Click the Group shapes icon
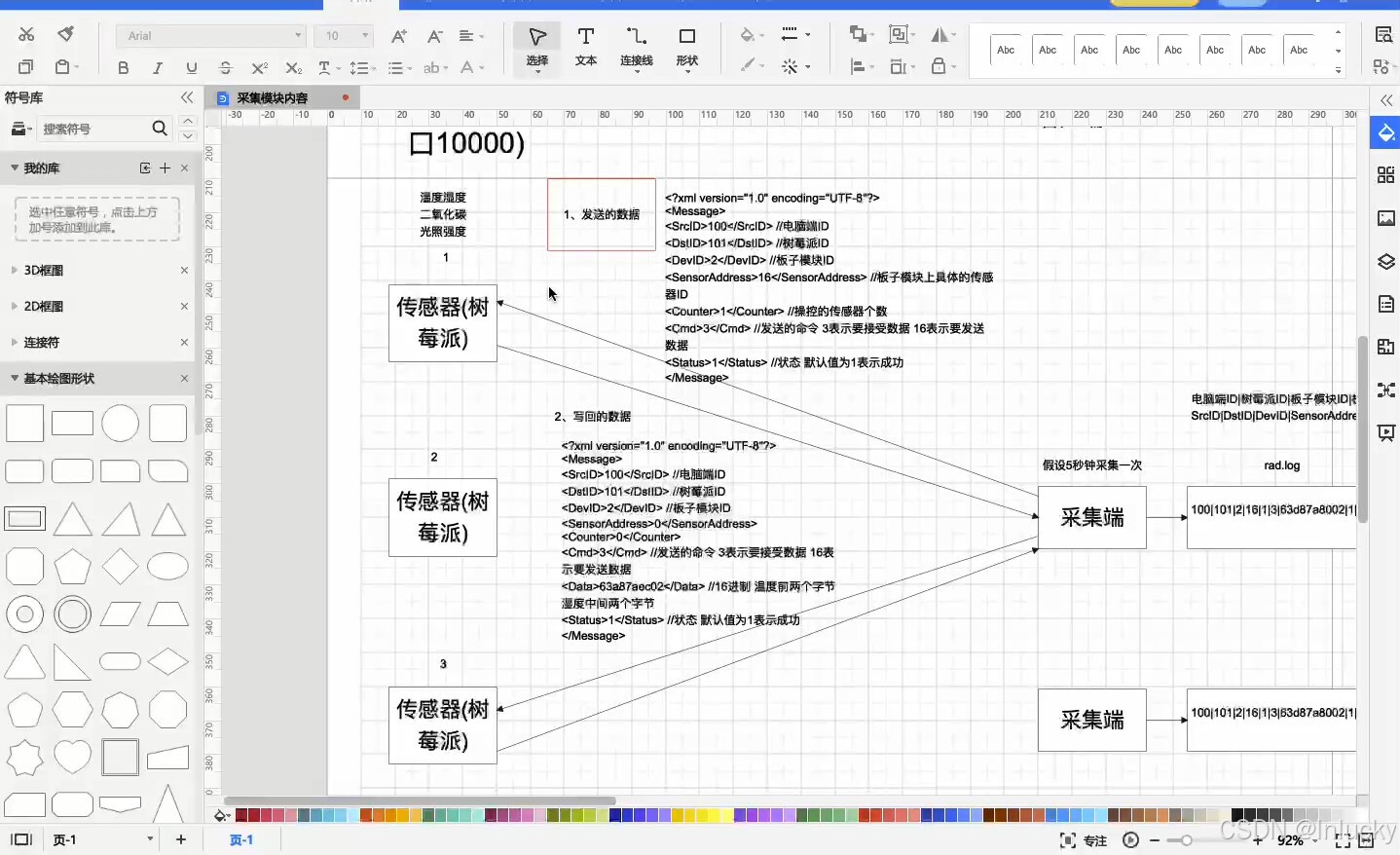 point(899,35)
